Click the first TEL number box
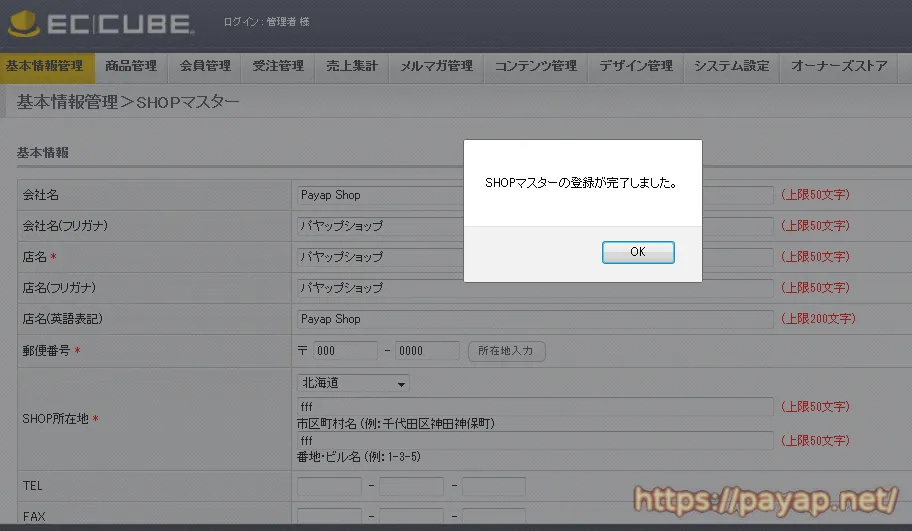Viewport: 912px width, 531px height. coord(329,486)
